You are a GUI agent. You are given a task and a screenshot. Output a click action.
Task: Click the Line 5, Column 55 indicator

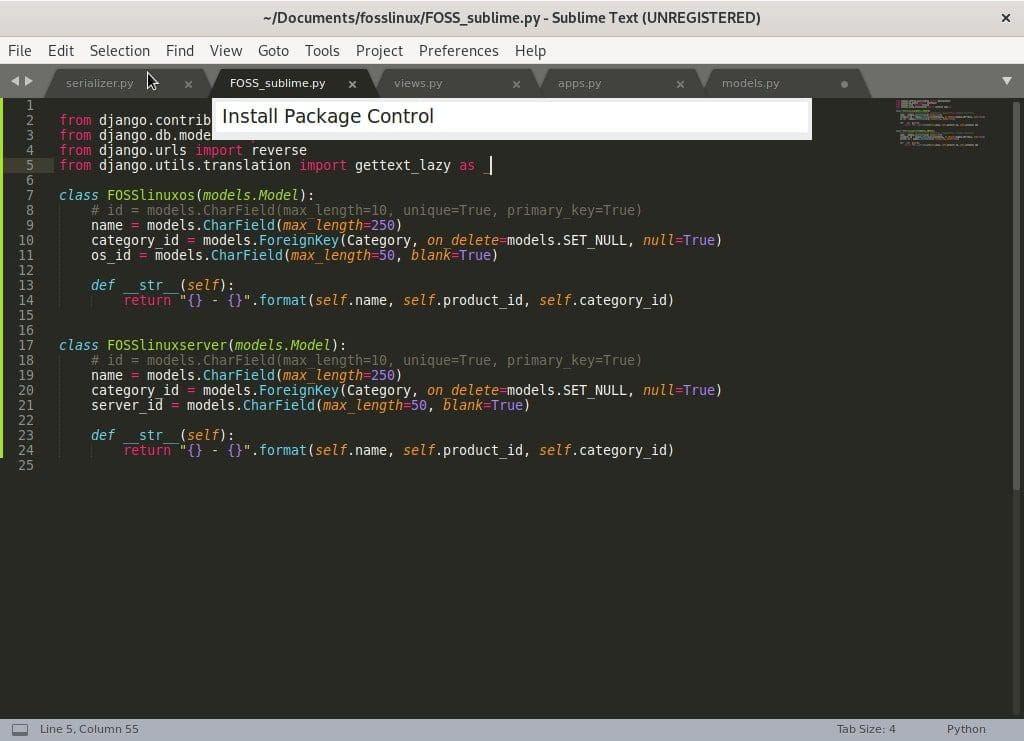tap(89, 728)
